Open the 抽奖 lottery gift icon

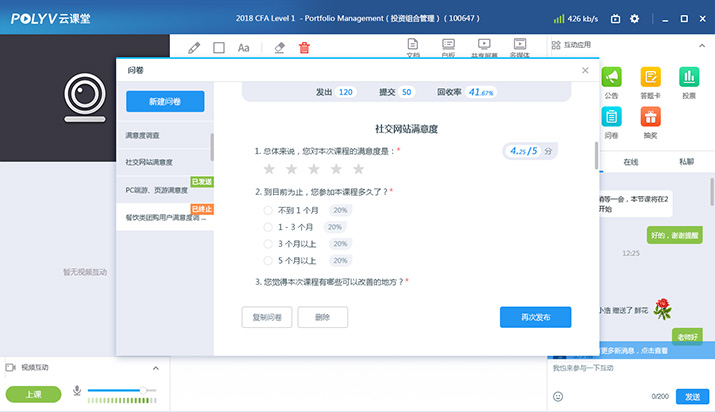650,119
